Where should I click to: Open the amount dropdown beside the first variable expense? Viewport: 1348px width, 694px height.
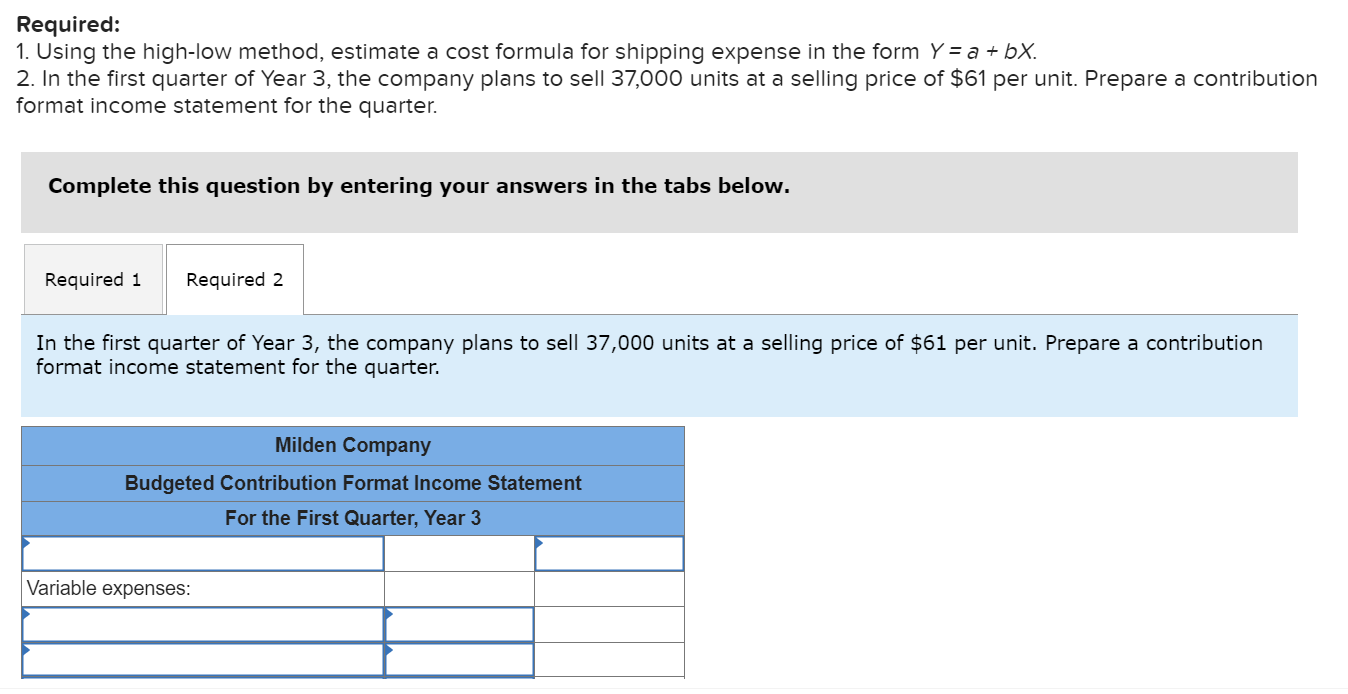coord(457,624)
